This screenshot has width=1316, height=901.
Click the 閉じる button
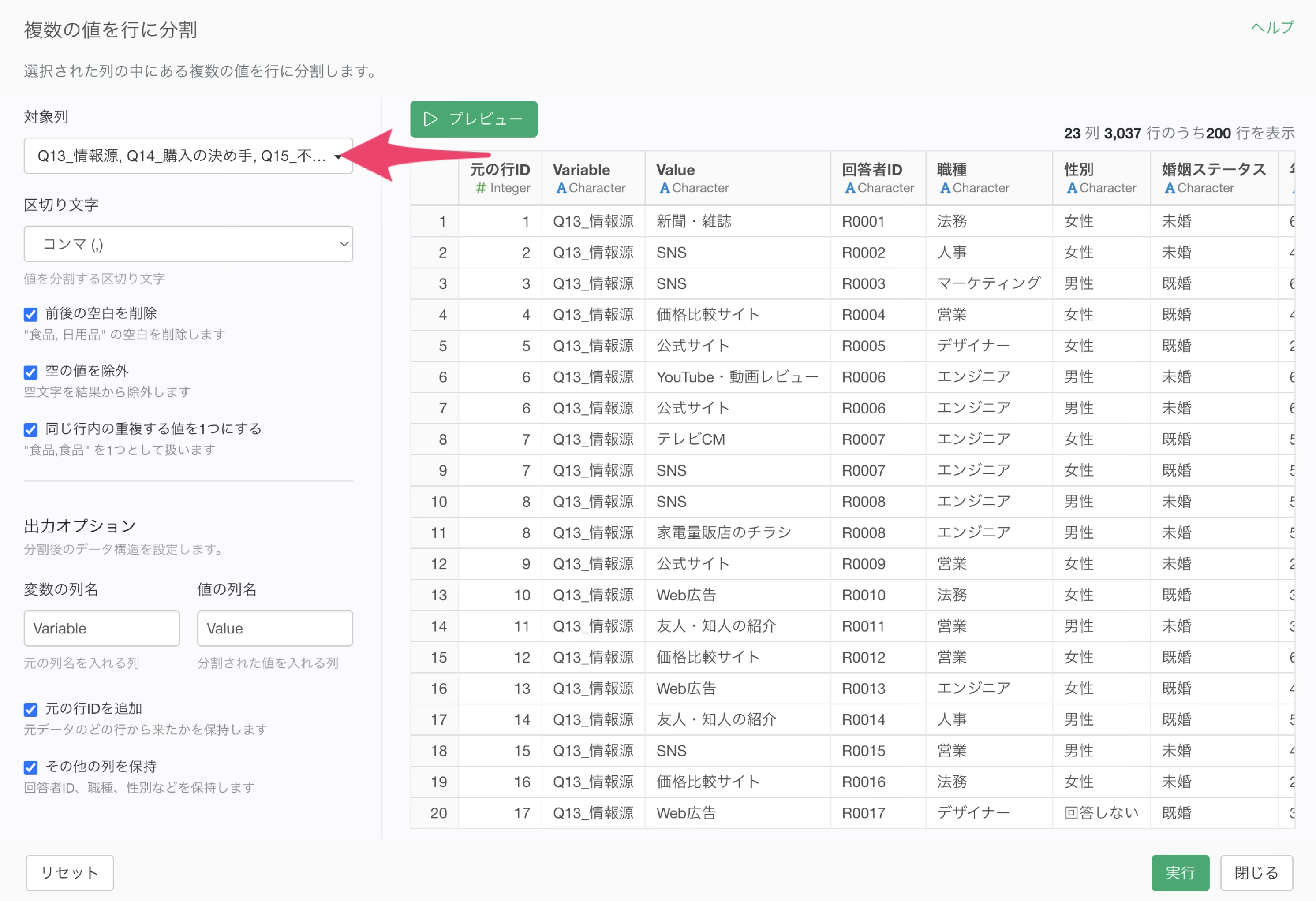(1256, 873)
